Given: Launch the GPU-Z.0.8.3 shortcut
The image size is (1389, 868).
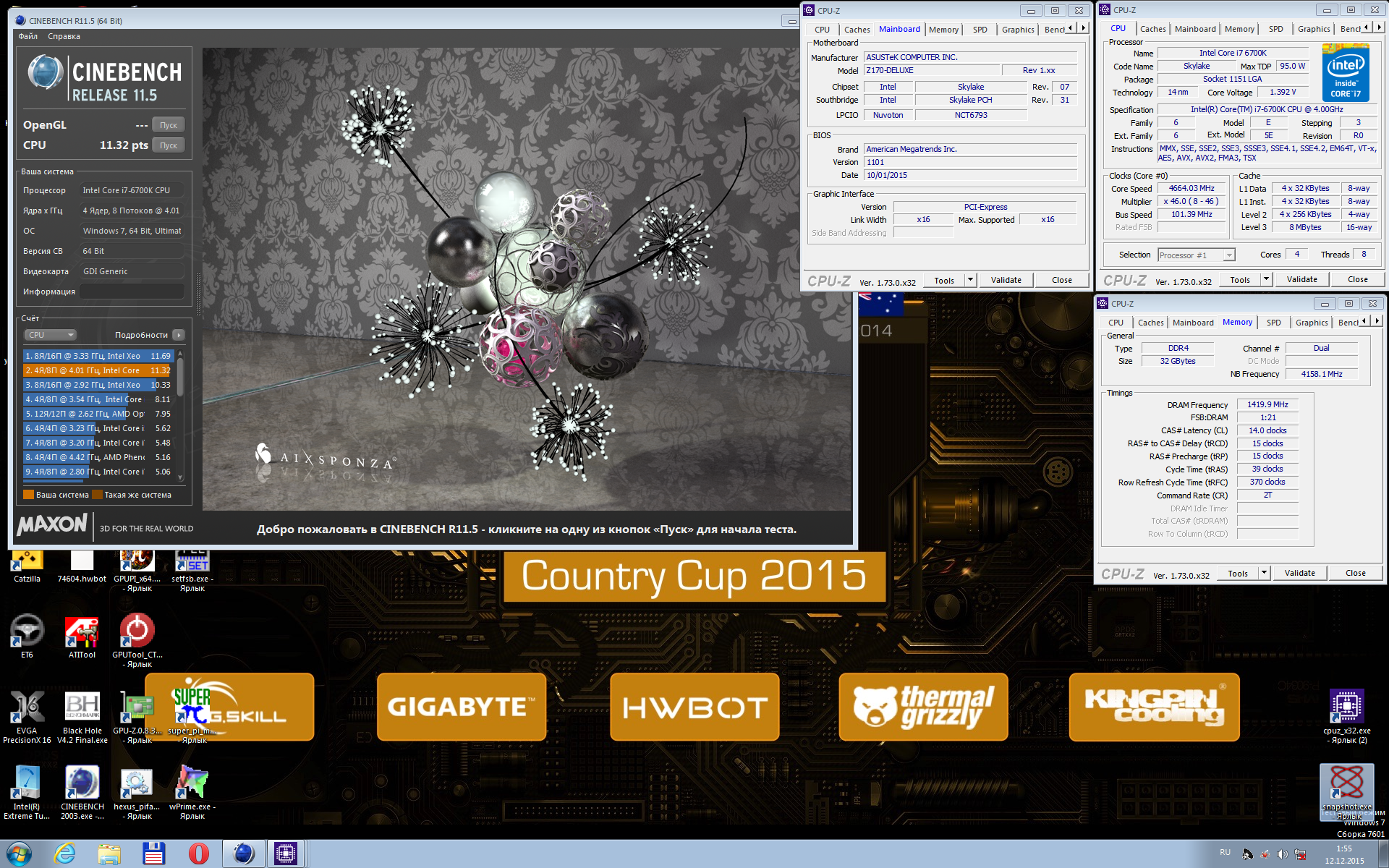Looking at the screenshot, I should point(137,716).
